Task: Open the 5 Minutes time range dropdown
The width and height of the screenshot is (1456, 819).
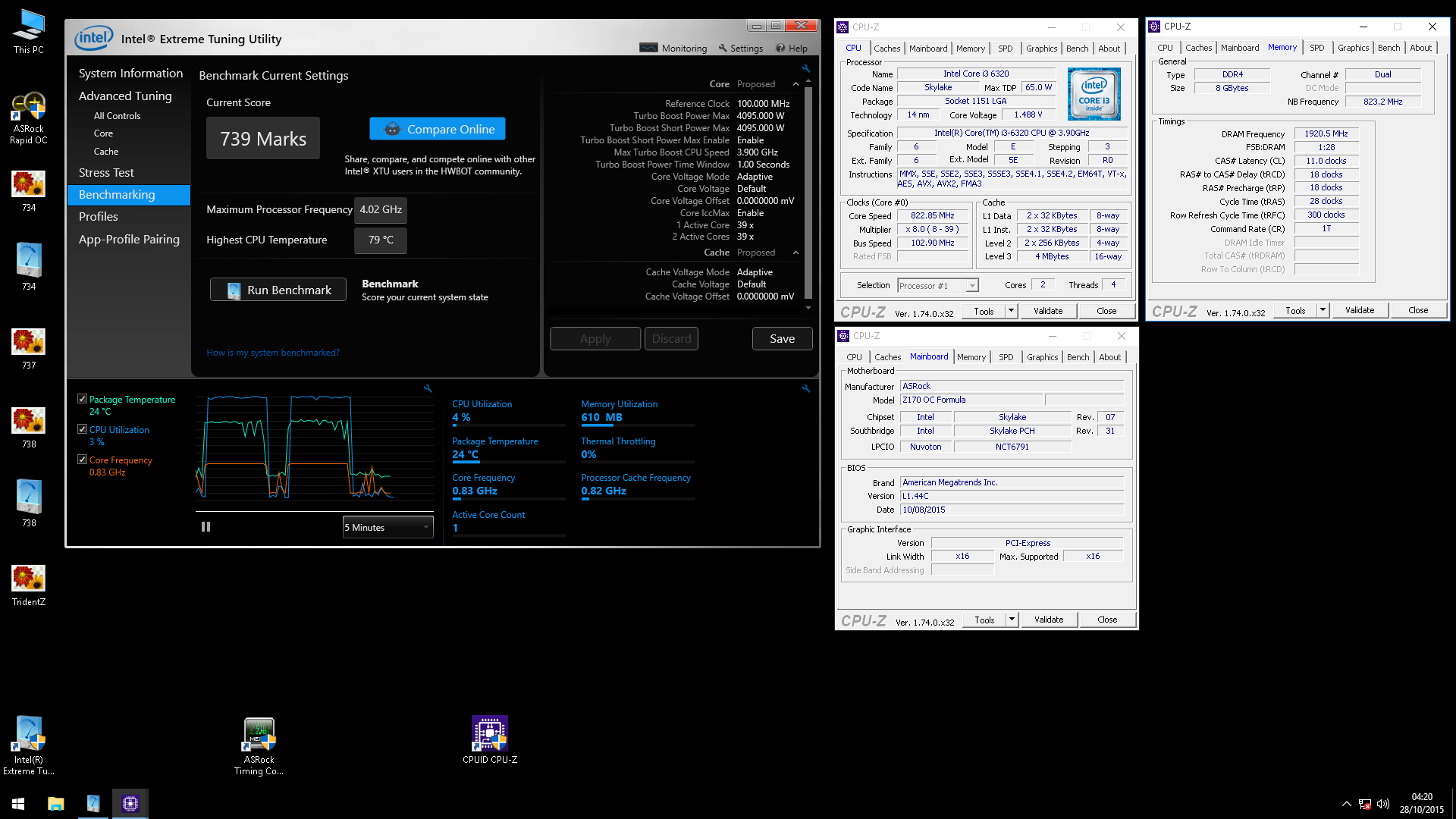Action: [388, 527]
